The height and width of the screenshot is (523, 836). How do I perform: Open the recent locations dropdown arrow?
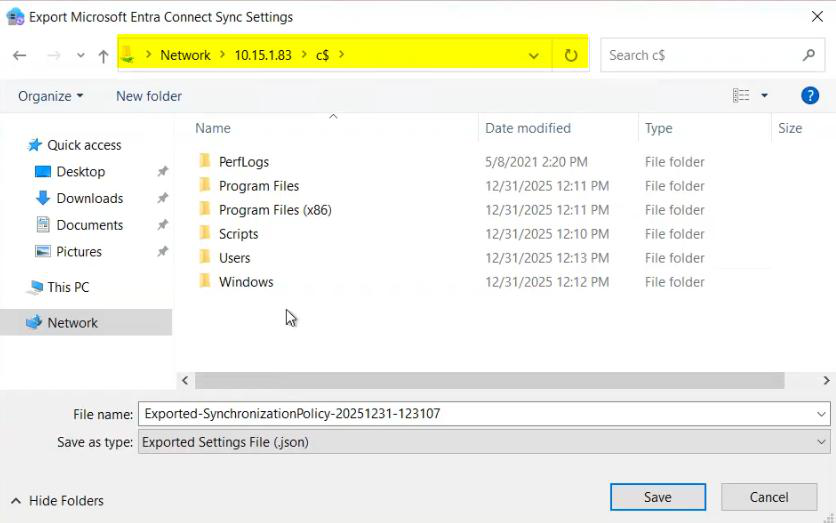click(81, 55)
